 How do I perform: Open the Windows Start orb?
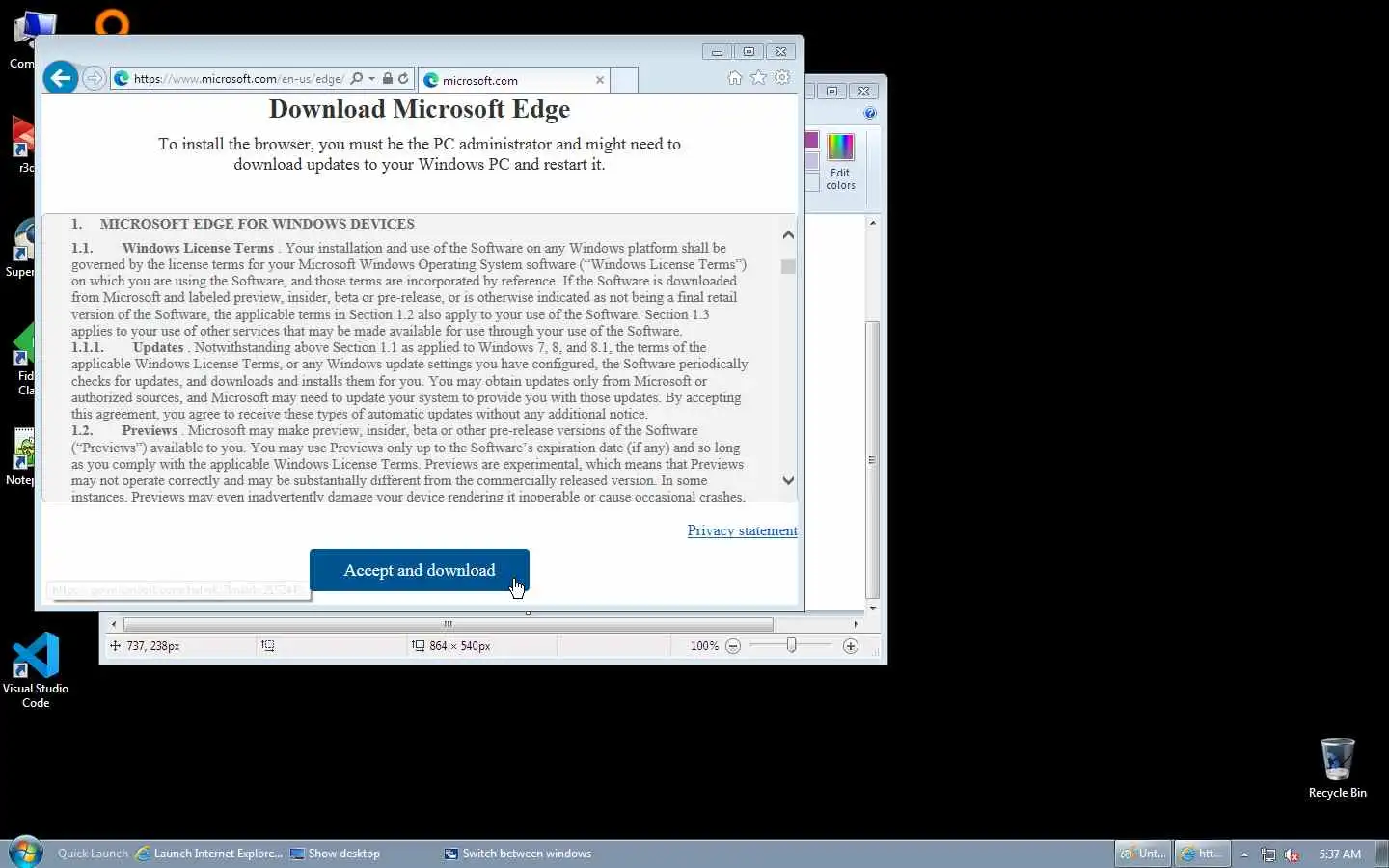point(25,853)
